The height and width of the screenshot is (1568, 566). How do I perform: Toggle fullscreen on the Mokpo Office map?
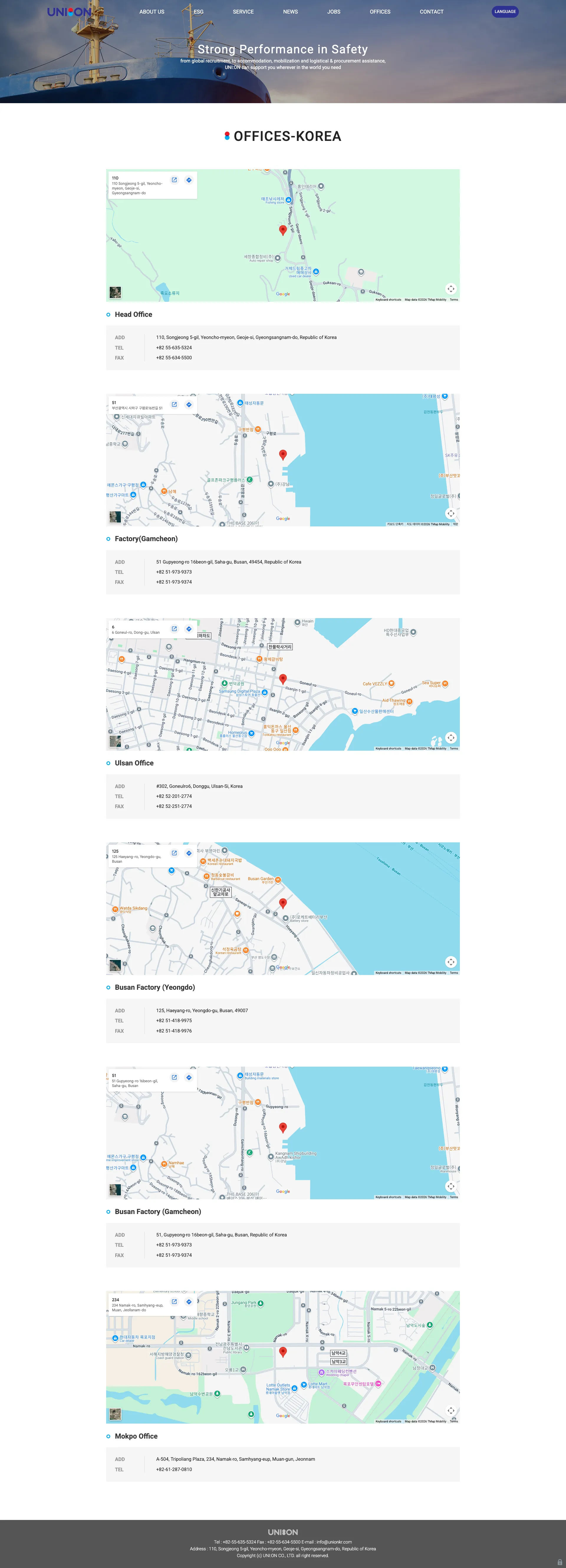coord(450,1410)
